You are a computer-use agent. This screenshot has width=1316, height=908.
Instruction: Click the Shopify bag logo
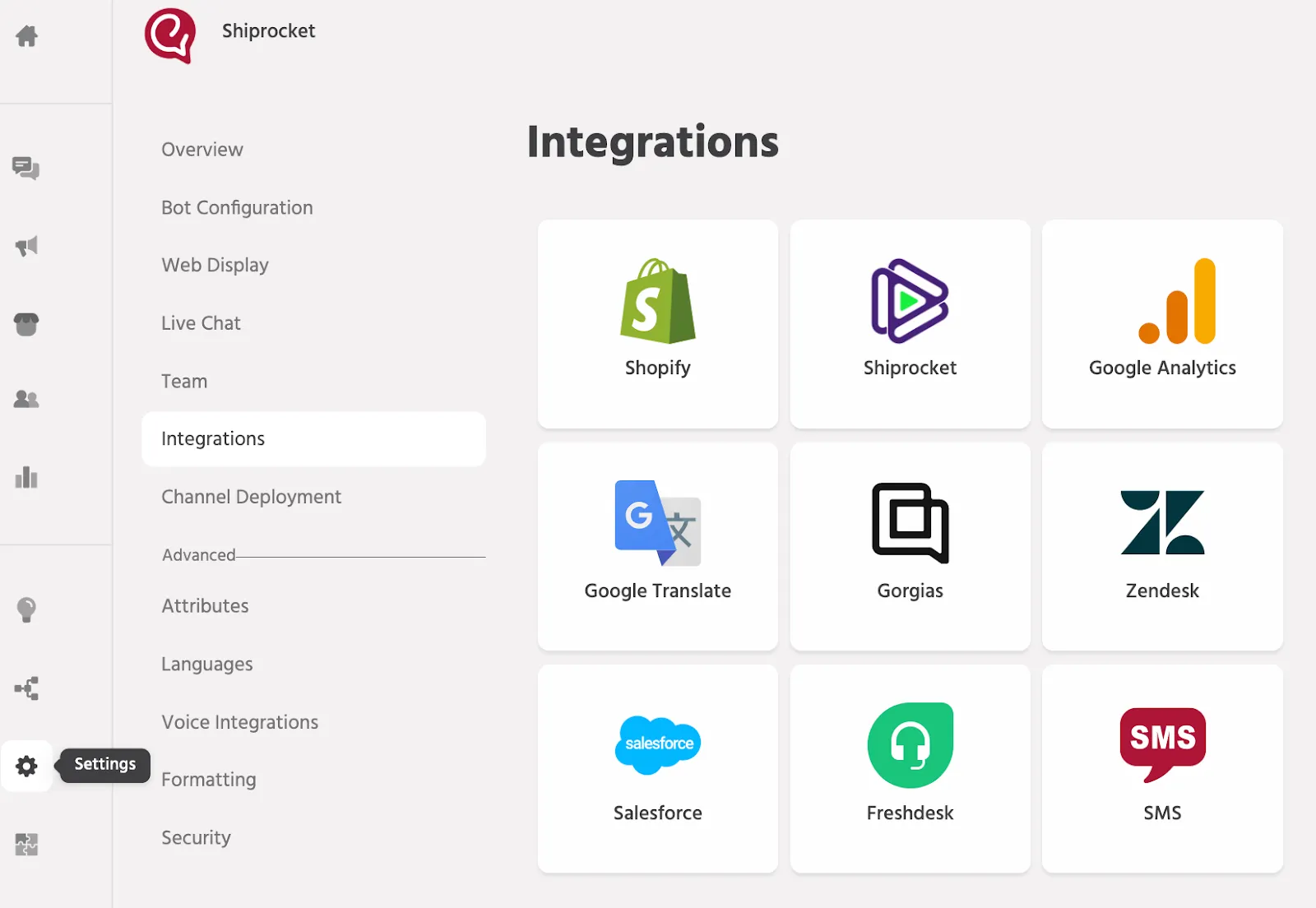(x=658, y=301)
